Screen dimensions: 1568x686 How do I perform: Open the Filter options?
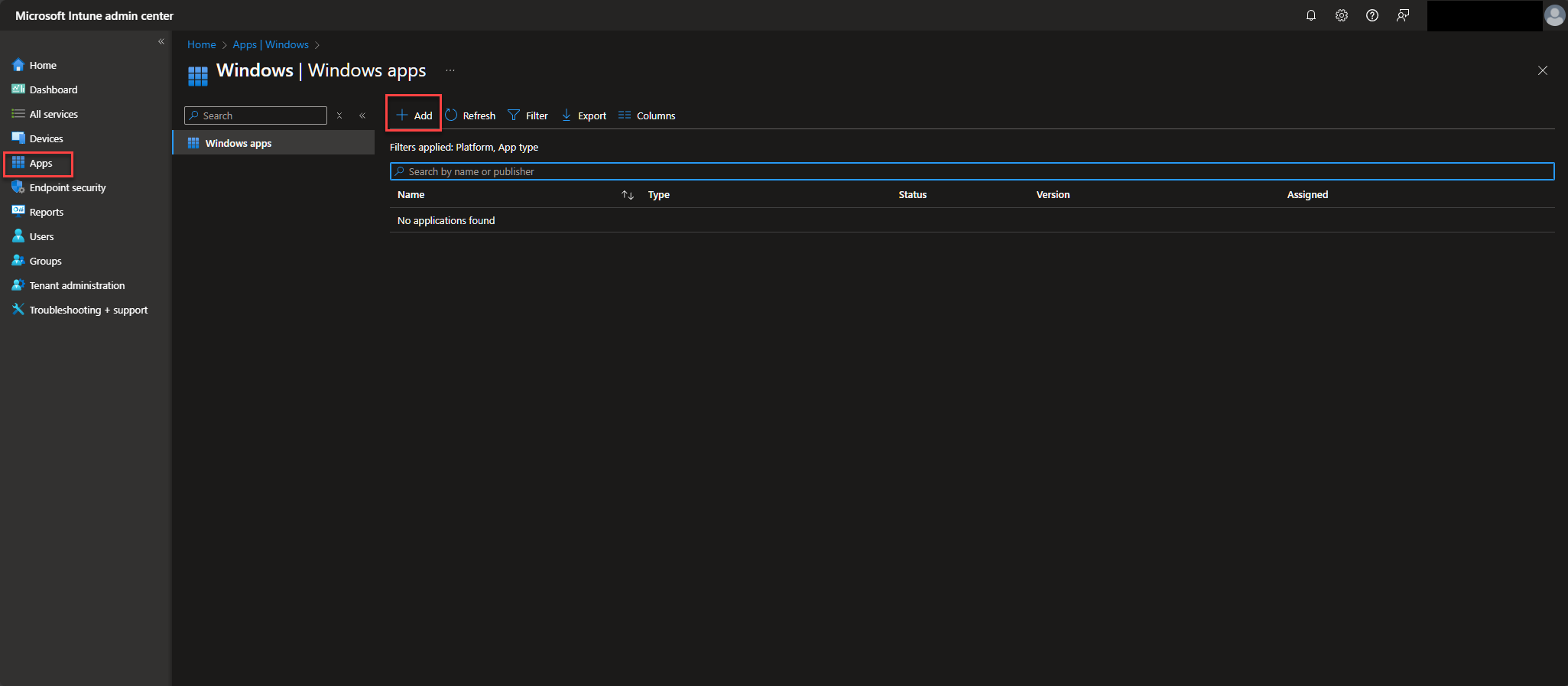528,115
